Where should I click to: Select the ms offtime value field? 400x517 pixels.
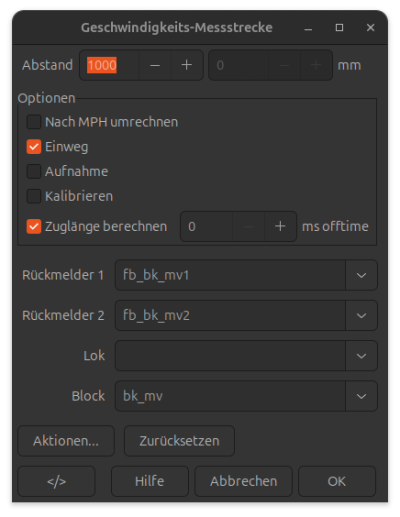tap(207, 227)
